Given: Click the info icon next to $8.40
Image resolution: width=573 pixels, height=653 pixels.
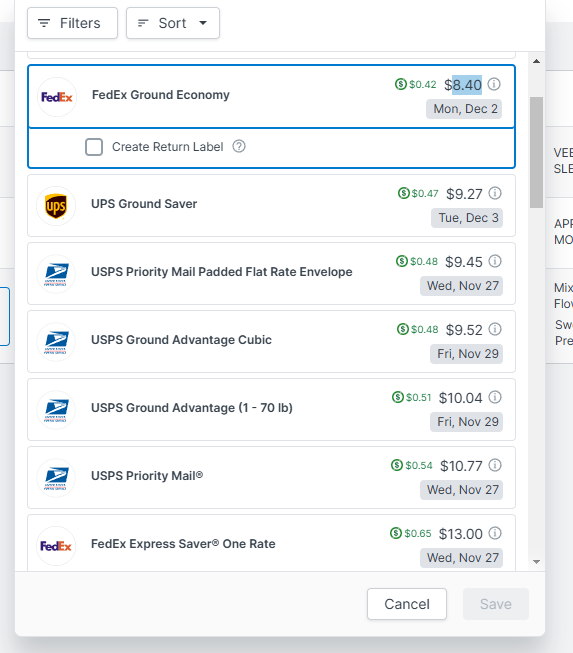Looking at the screenshot, I should [x=494, y=84].
